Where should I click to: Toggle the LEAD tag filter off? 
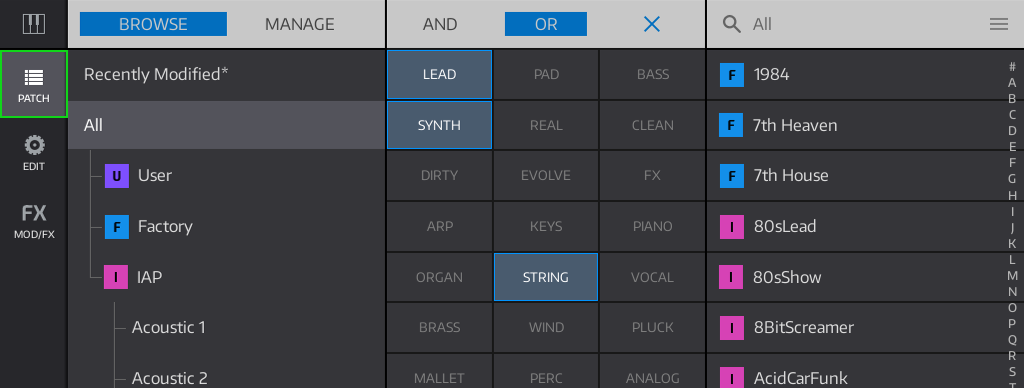[x=439, y=74]
